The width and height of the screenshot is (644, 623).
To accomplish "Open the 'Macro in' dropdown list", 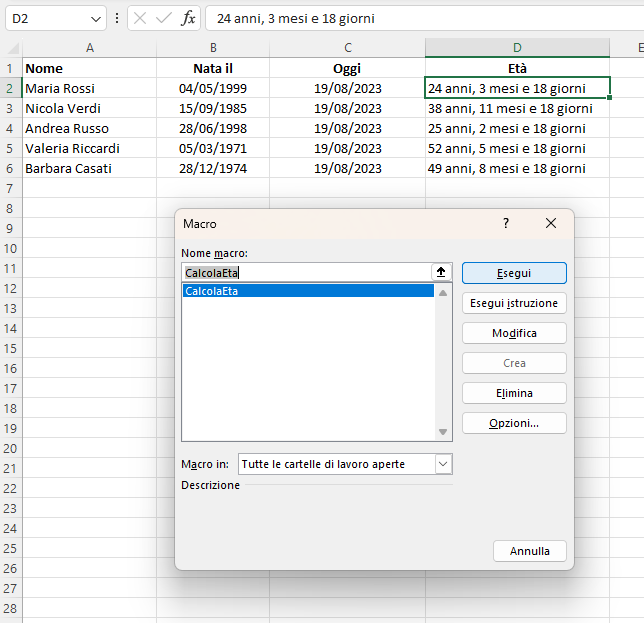I will click(443, 464).
